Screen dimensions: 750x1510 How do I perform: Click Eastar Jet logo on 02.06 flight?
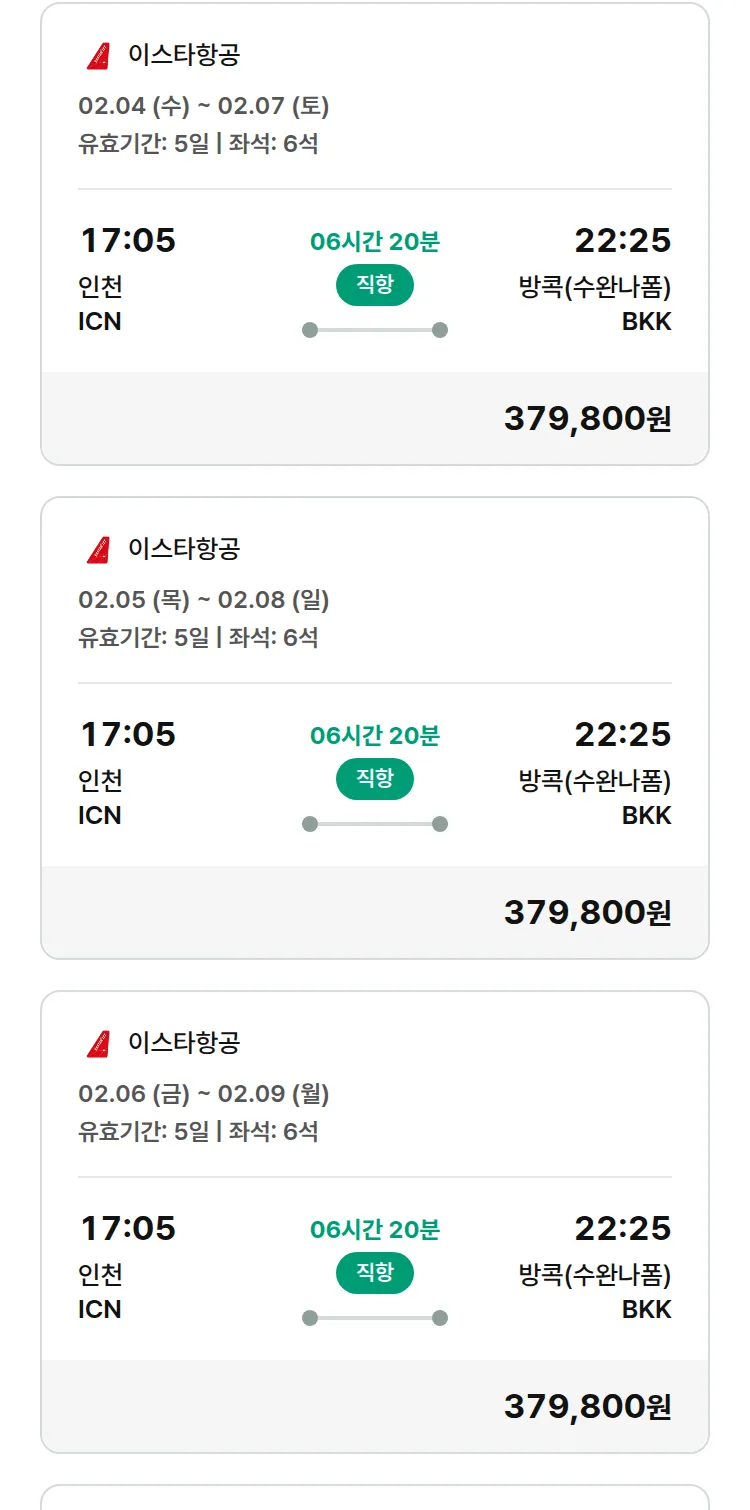98,1044
